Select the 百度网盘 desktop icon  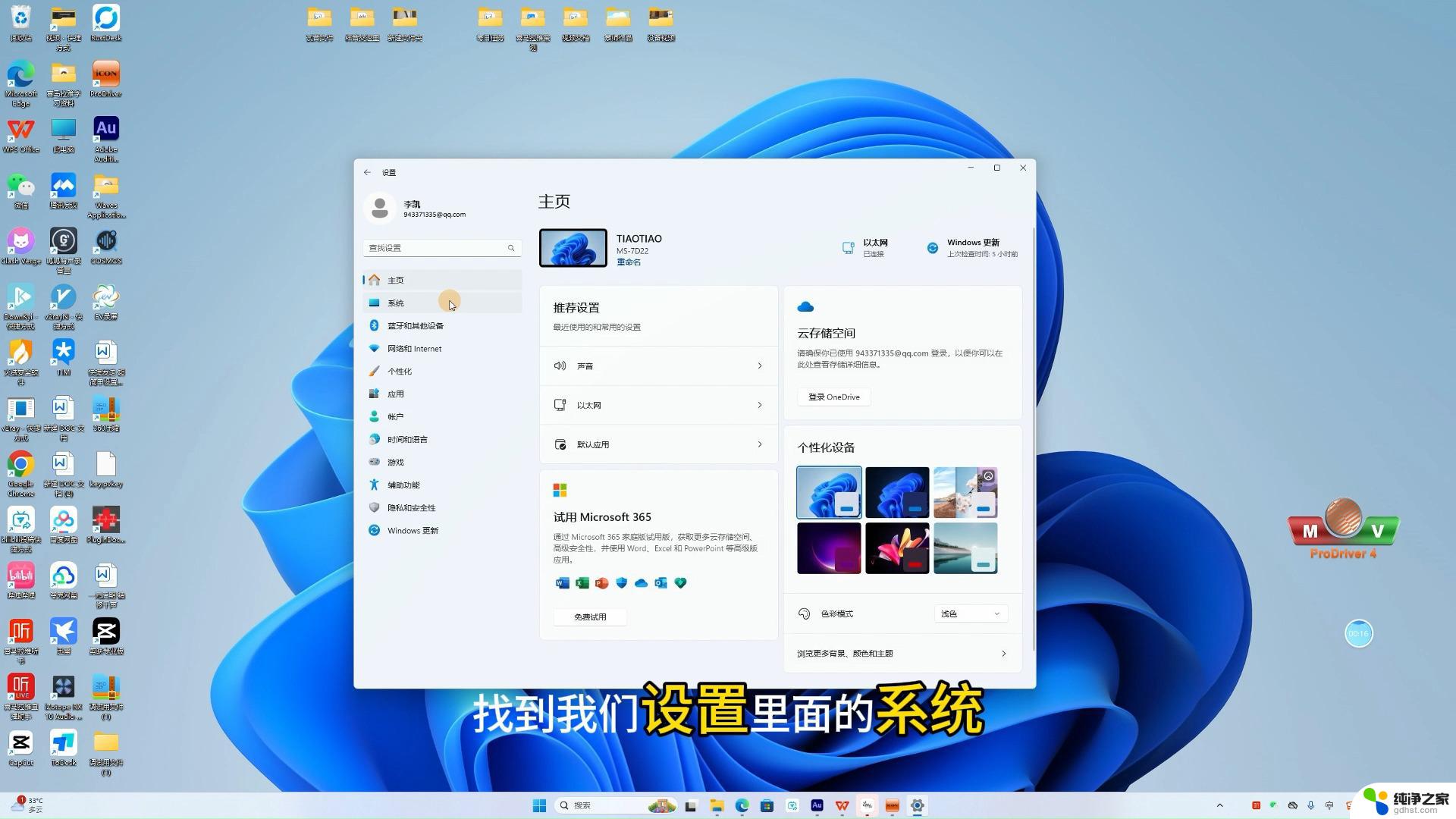pos(64,526)
